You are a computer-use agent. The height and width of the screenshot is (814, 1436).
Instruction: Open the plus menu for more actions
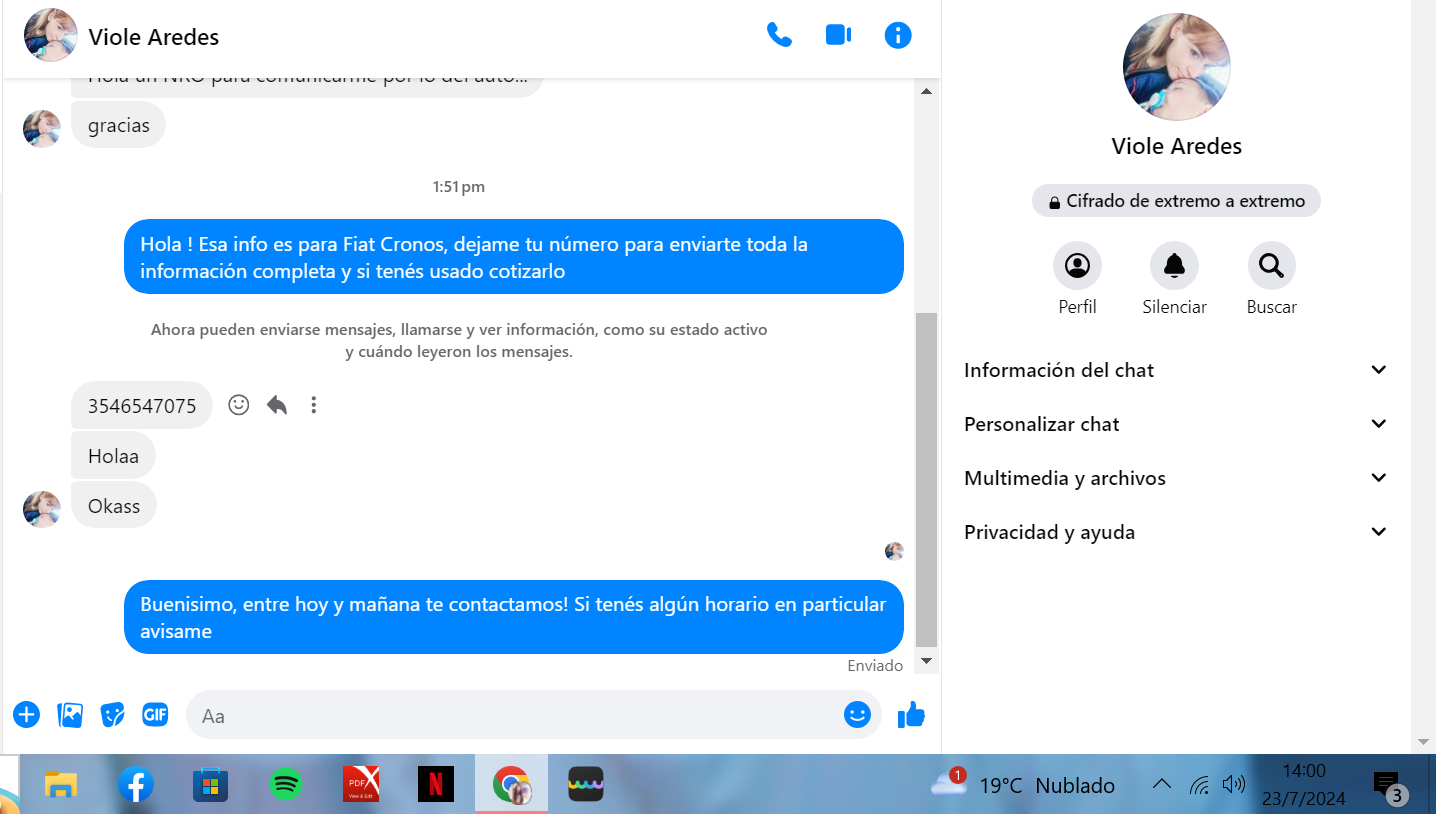[x=26, y=715]
